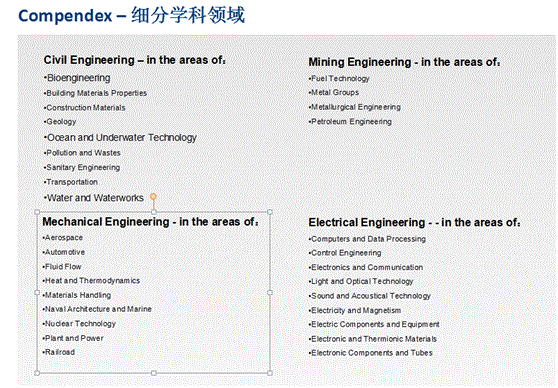Screen dimensions: 558x388
Task: Click the left-middle handle of the selected textbox
Action: click(x=37, y=292)
